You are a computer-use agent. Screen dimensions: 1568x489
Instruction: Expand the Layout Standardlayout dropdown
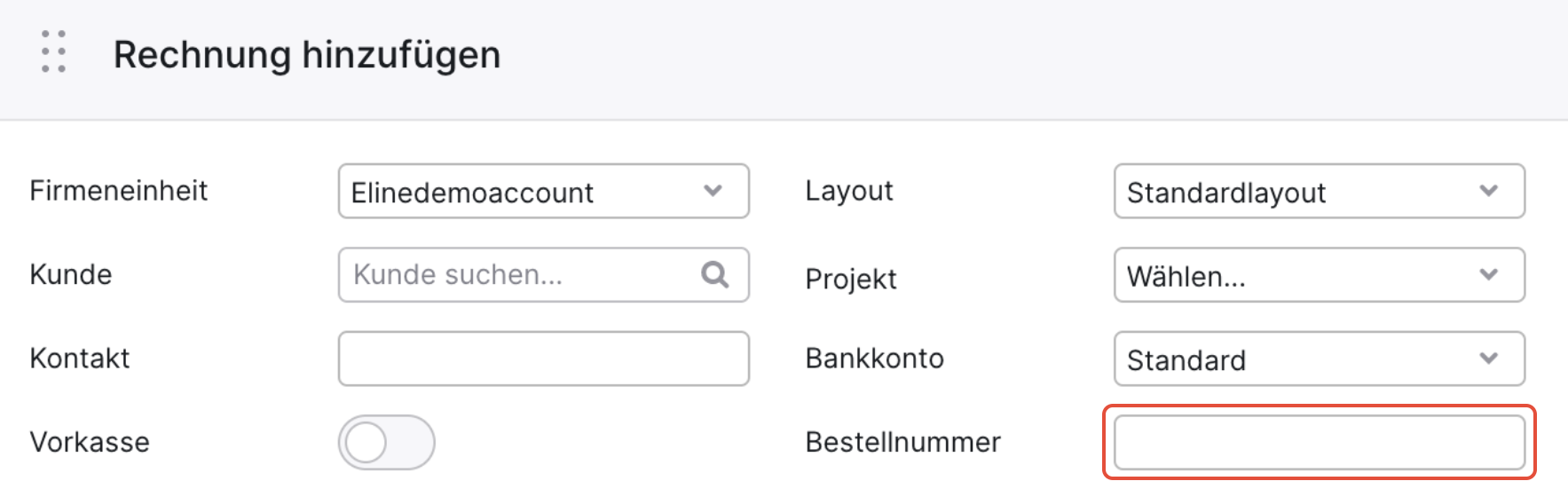pyautogui.click(x=1319, y=191)
